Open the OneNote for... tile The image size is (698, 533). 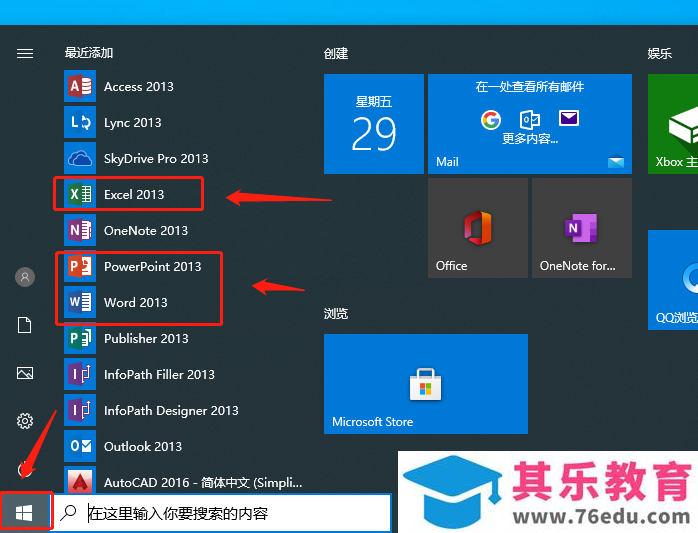[582, 228]
